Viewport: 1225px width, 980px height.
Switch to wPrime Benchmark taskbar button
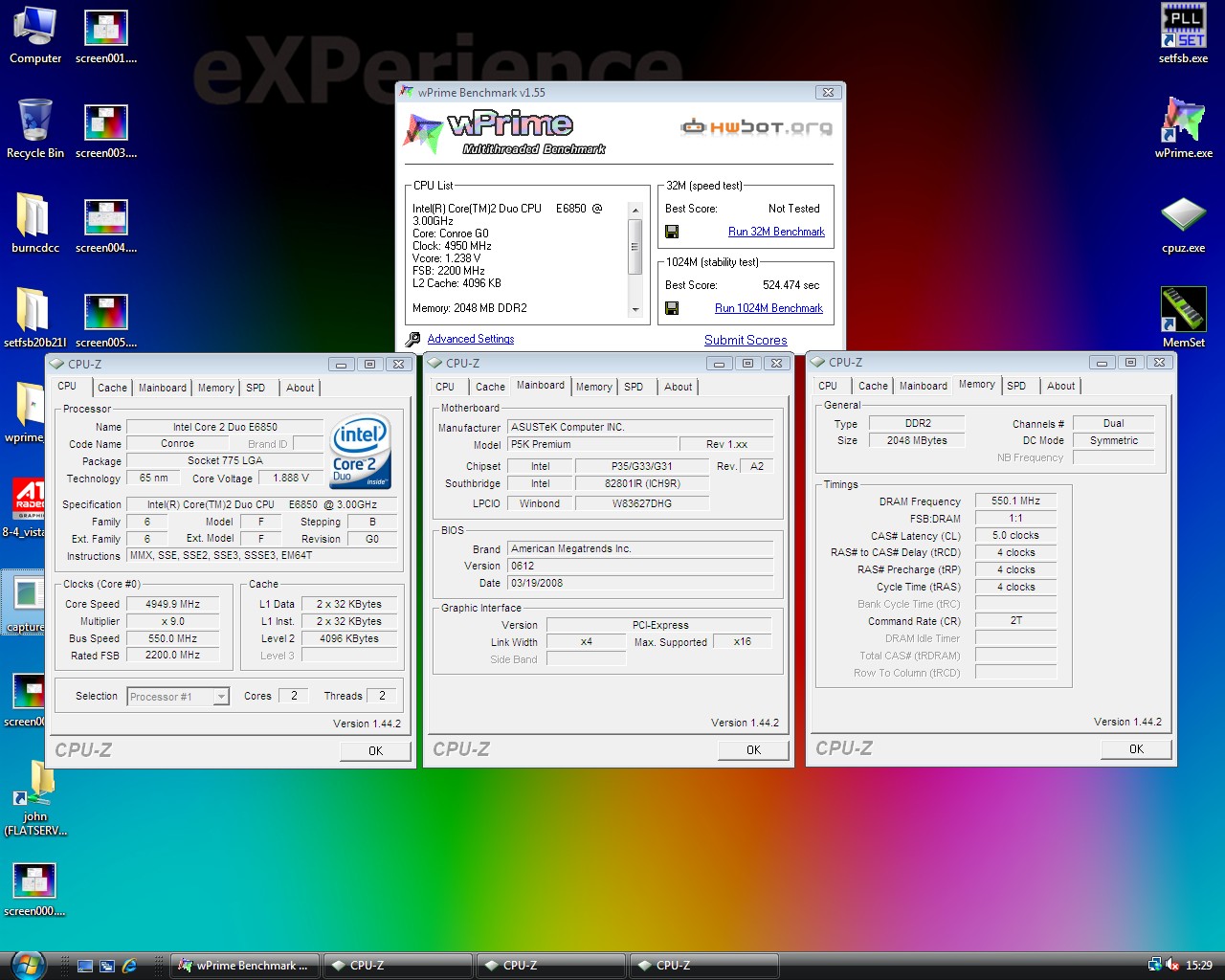(245, 966)
